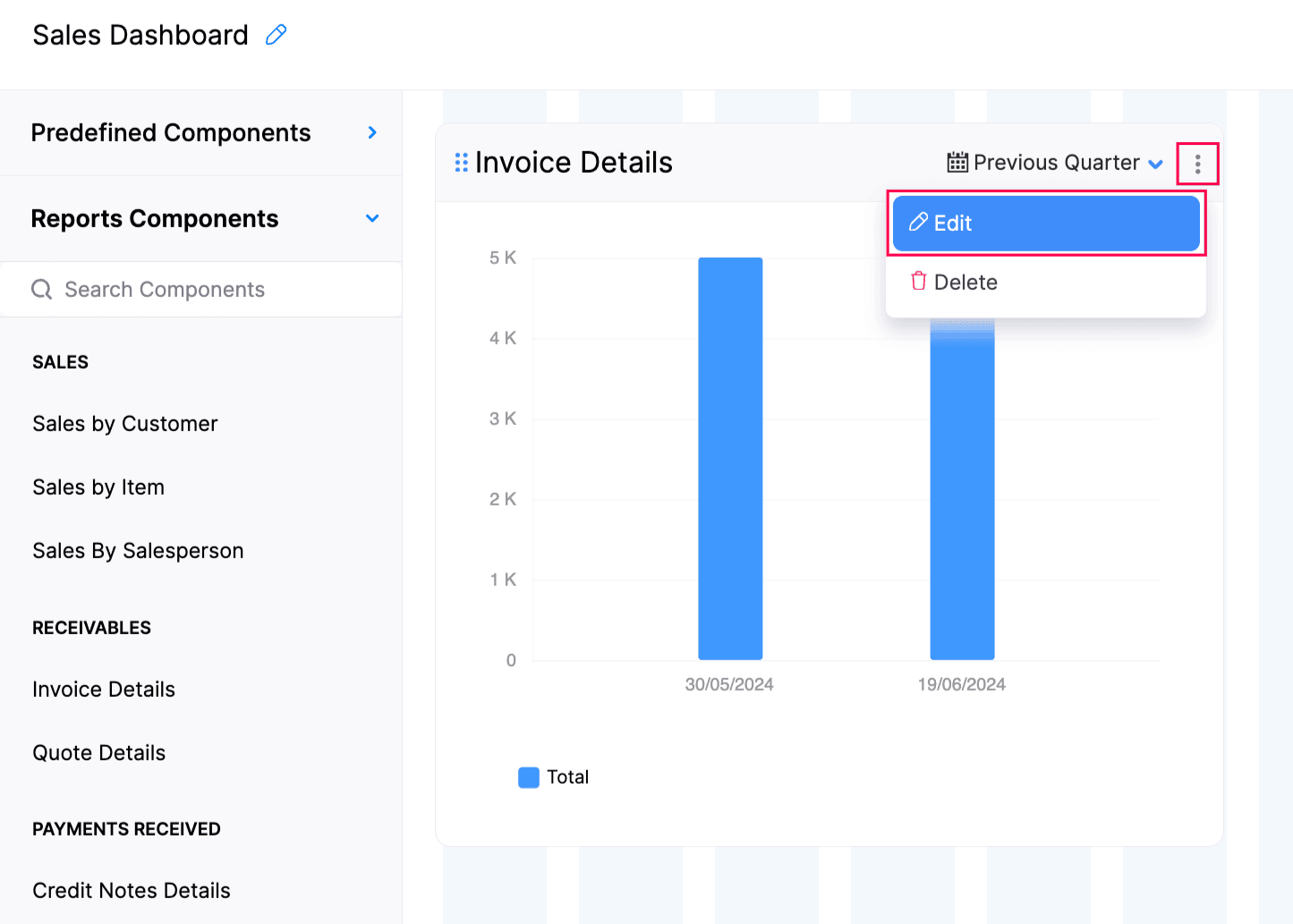
Task: Click the drag handle on the Invoice Details widget
Action: pyautogui.click(x=462, y=162)
